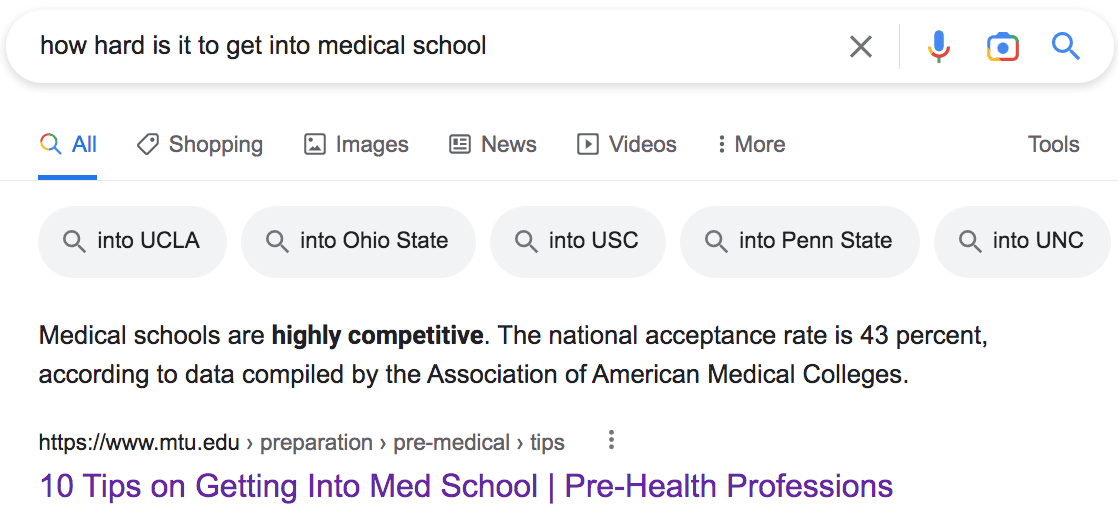The width and height of the screenshot is (1118, 524).
Task: Select the All results tab
Action: (x=68, y=145)
